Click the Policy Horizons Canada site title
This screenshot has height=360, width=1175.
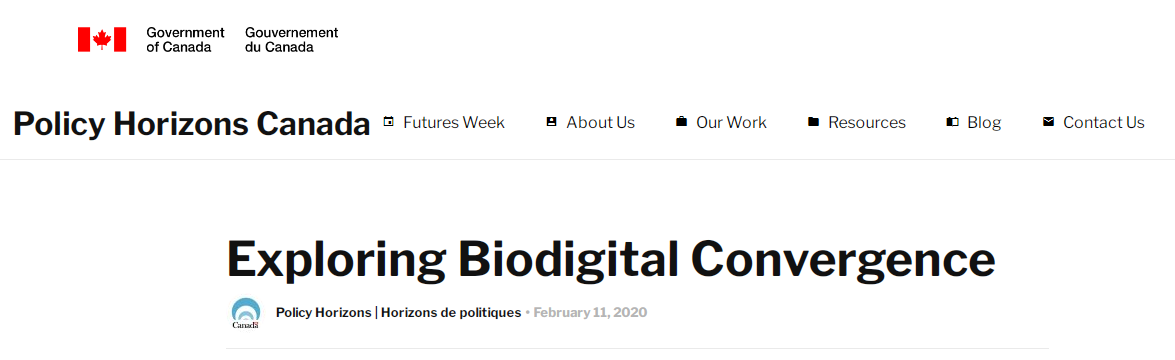pos(192,124)
